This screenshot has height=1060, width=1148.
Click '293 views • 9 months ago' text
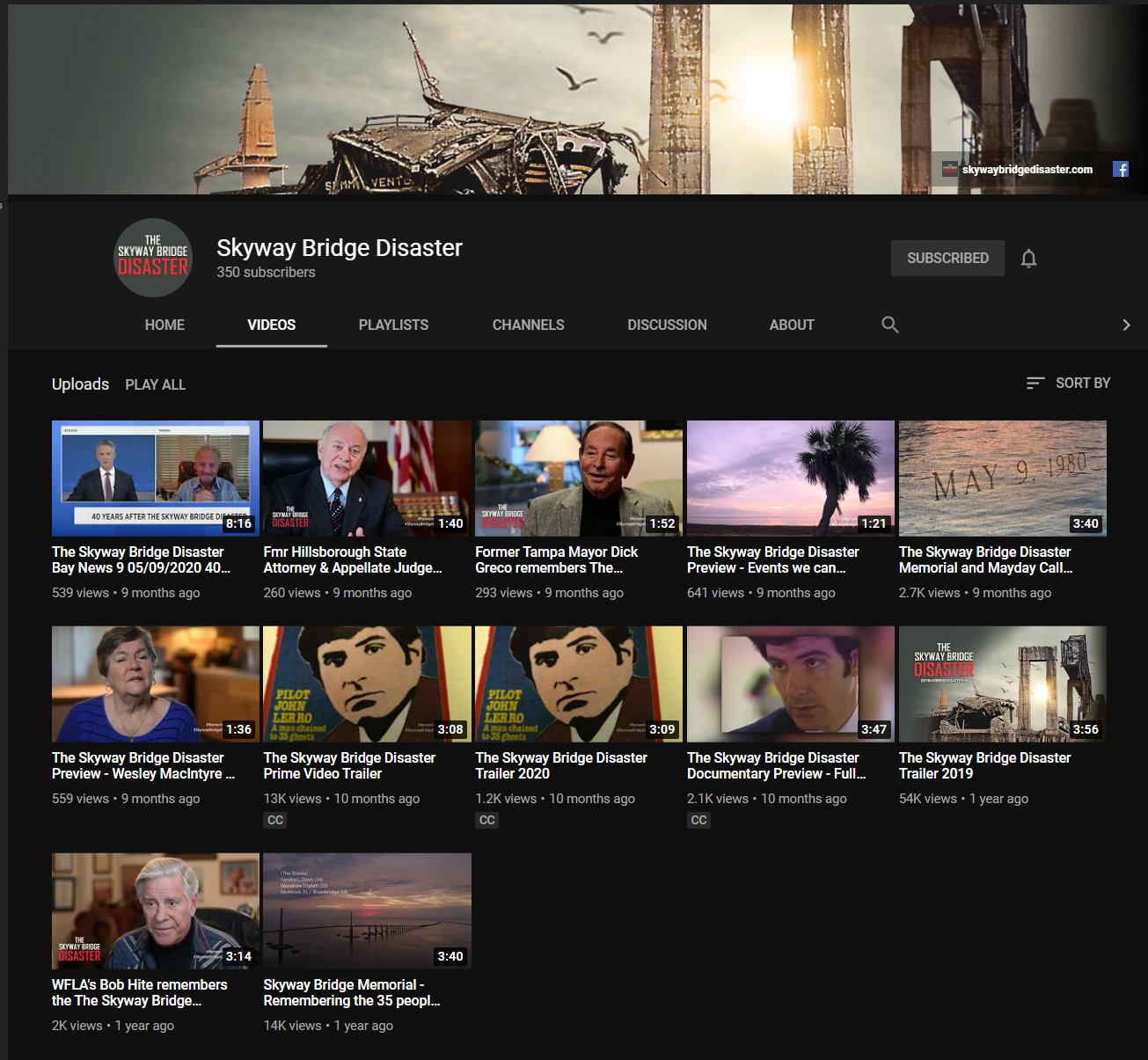point(549,593)
